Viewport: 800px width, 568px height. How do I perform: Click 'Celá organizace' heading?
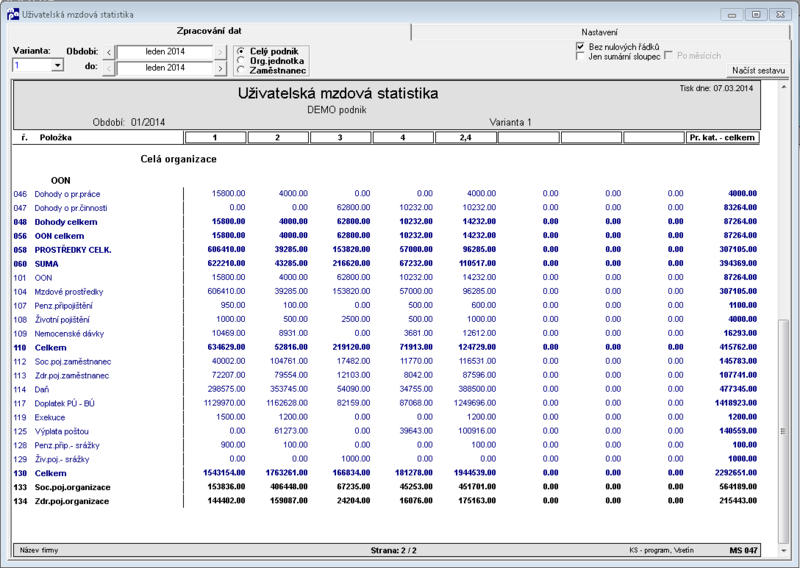[x=179, y=159]
